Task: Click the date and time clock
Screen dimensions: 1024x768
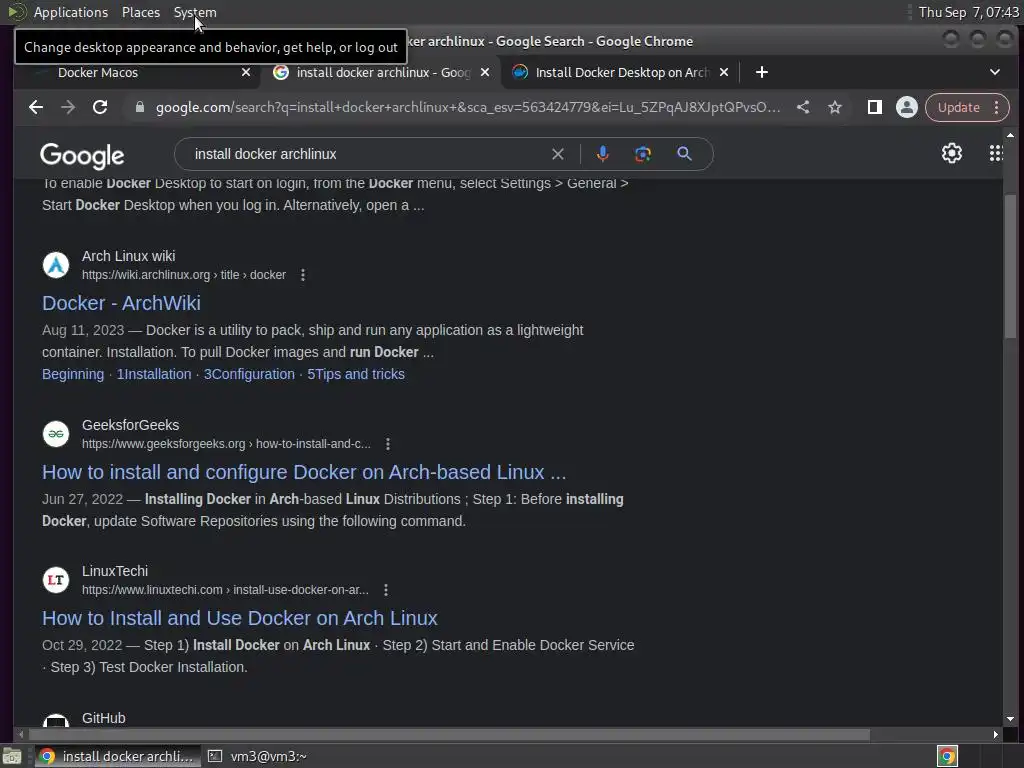Action: [x=968, y=12]
